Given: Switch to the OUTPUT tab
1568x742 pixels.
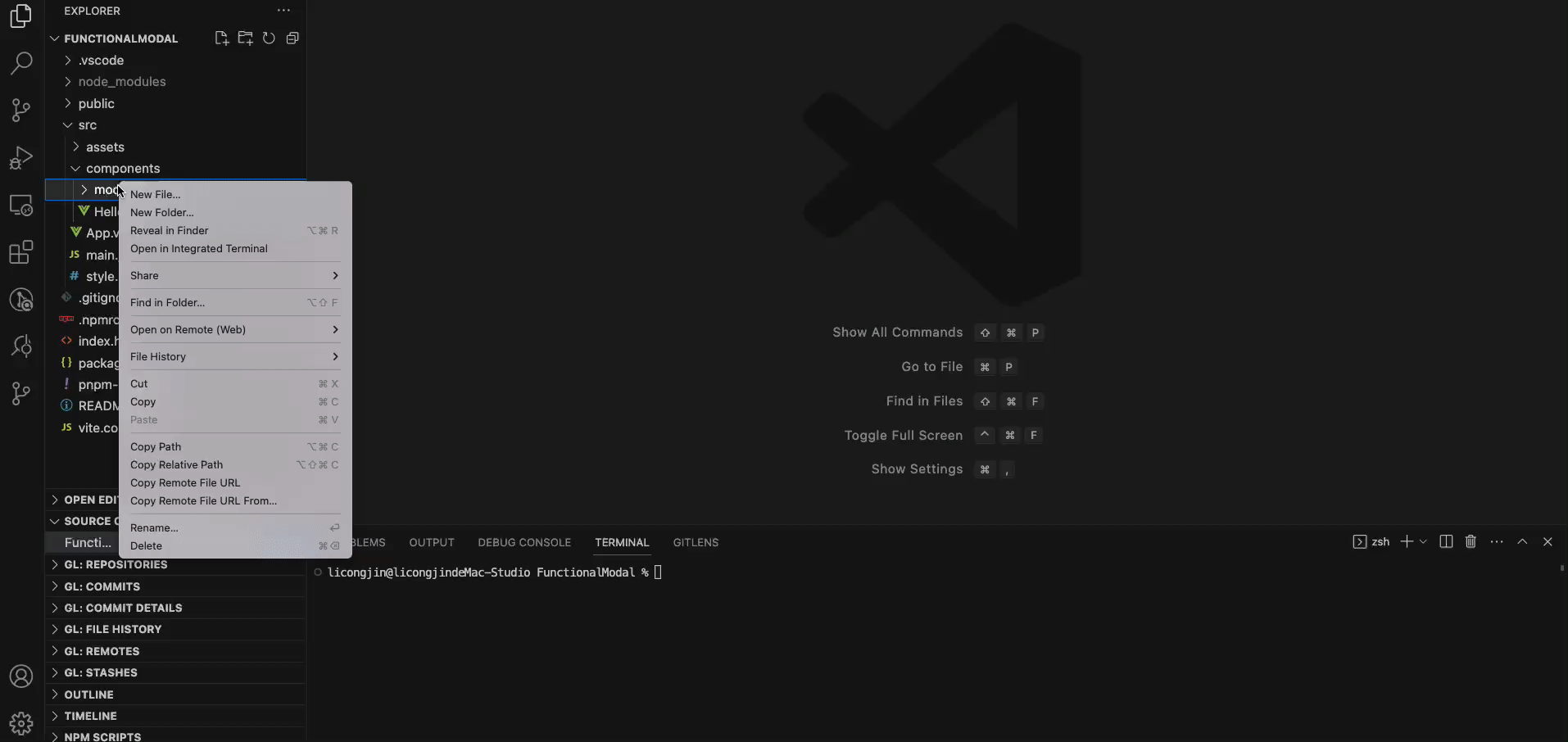Looking at the screenshot, I should [x=432, y=542].
